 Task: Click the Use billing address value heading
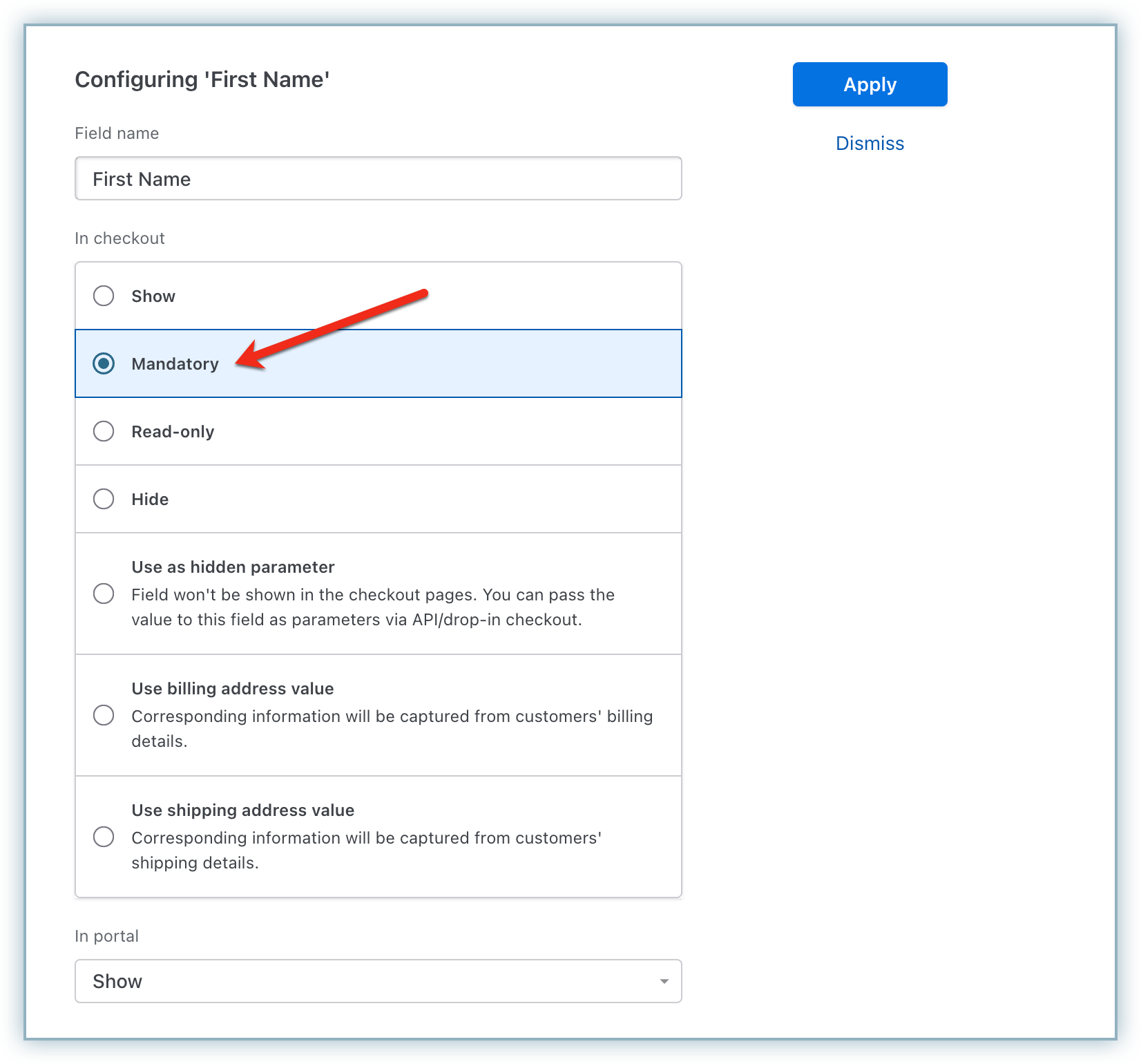click(232, 689)
